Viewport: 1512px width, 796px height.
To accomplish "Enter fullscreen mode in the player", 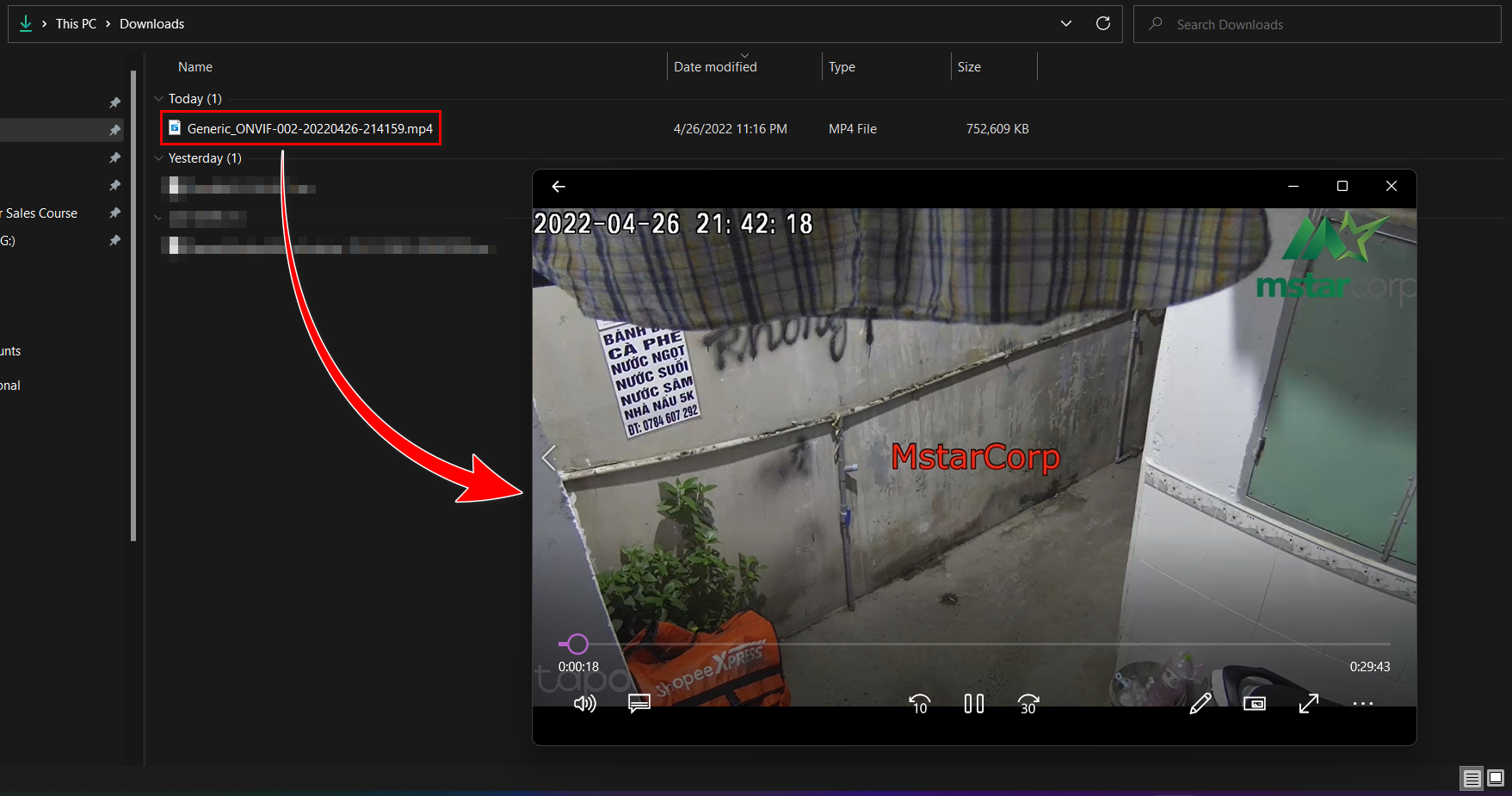I will pyautogui.click(x=1308, y=703).
